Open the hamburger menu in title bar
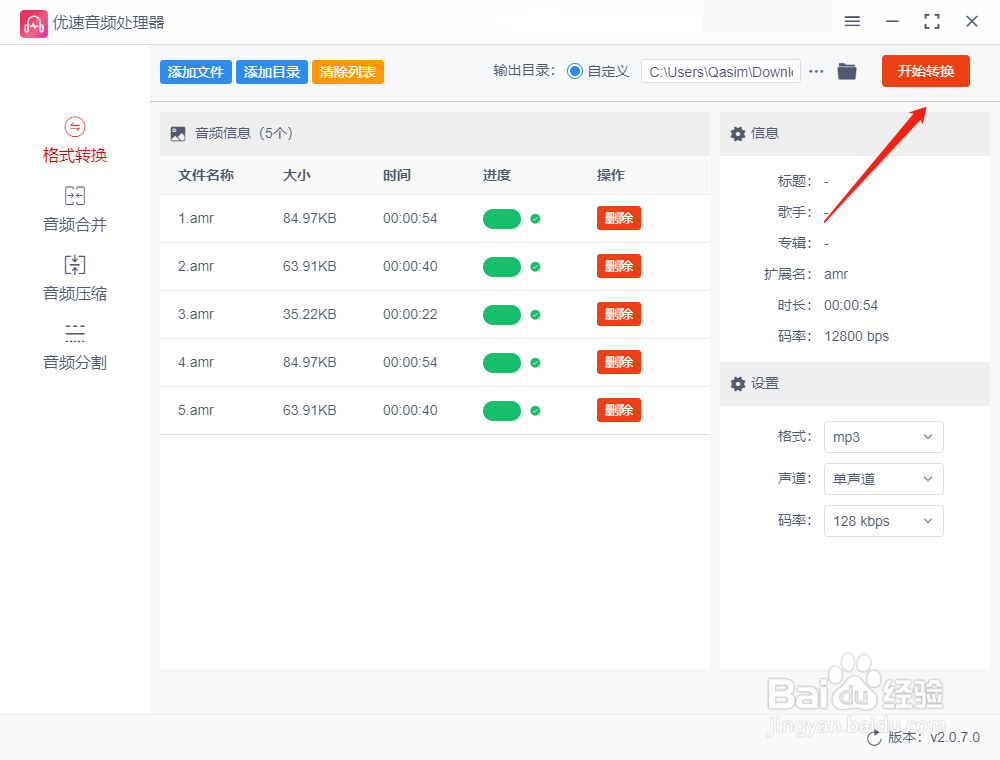 click(x=853, y=21)
